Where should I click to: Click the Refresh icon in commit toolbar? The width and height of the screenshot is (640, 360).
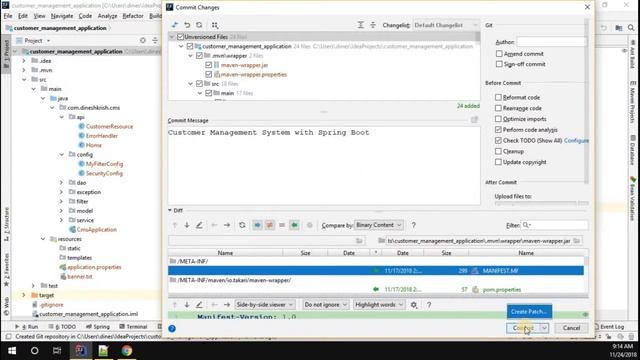(199, 25)
